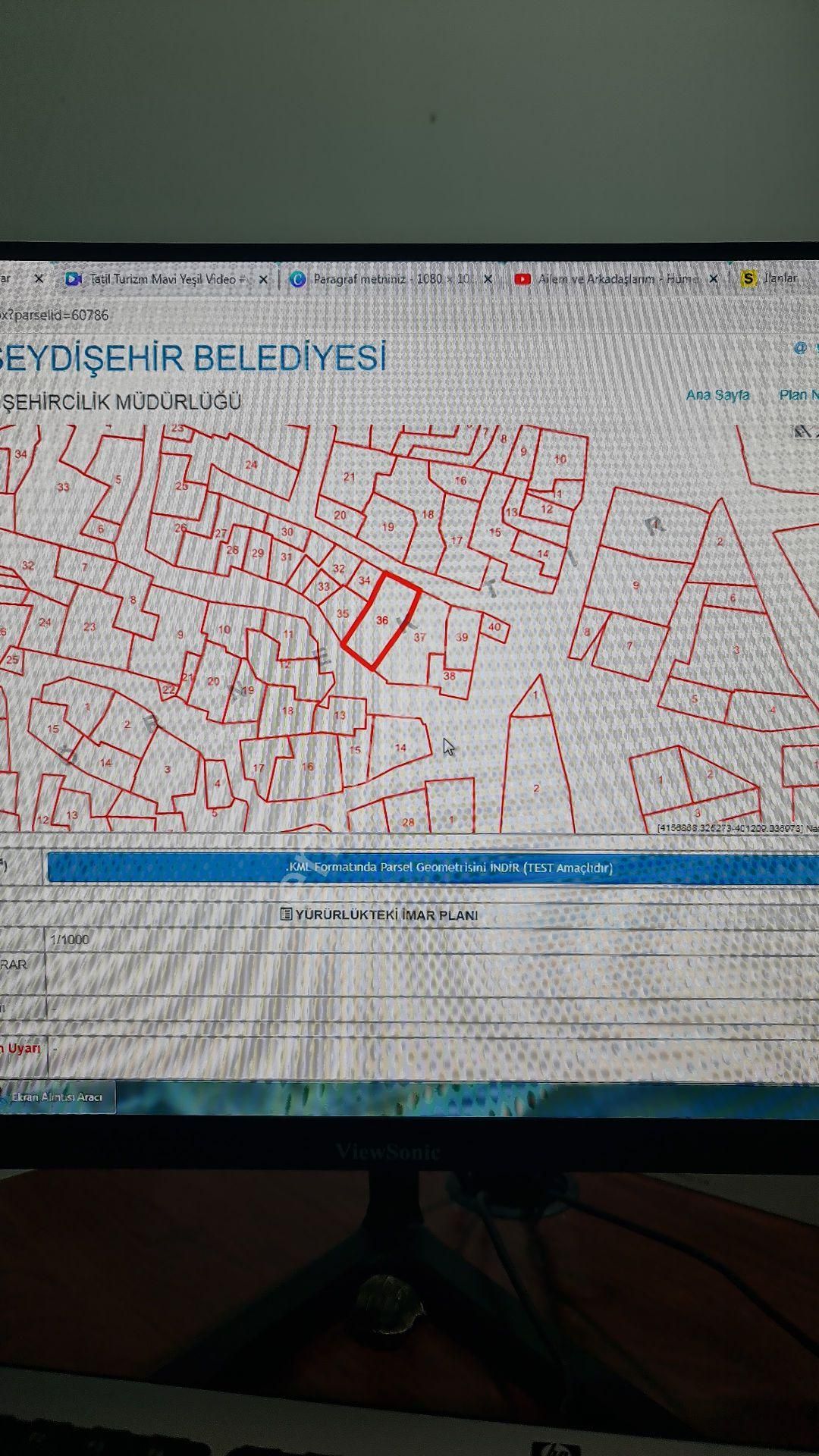Click the video camera favicon on Tatil Turizm tab
819x1456 pixels.
(x=74, y=279)
